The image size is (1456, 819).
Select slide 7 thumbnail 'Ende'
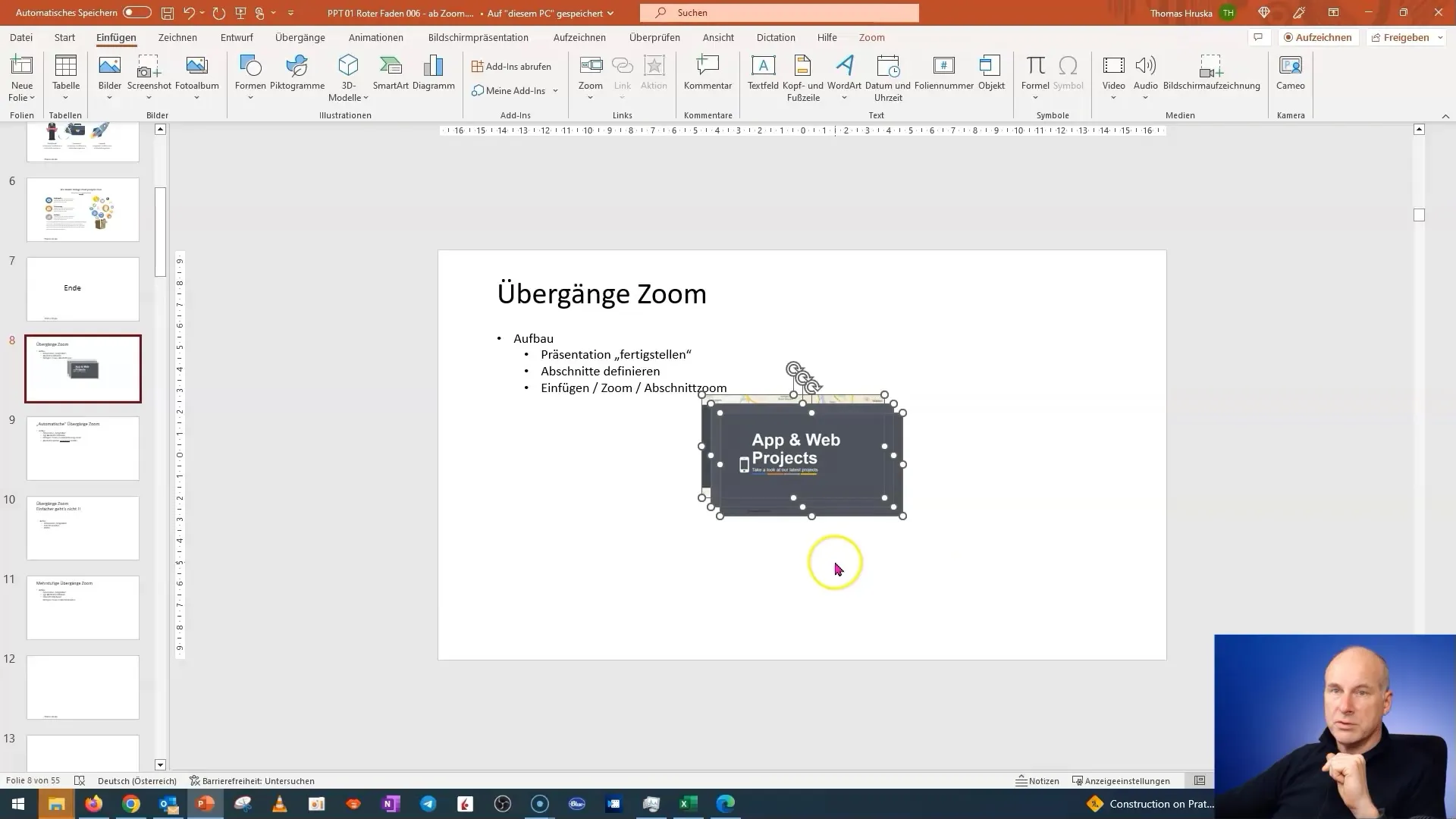coord(83,289)
